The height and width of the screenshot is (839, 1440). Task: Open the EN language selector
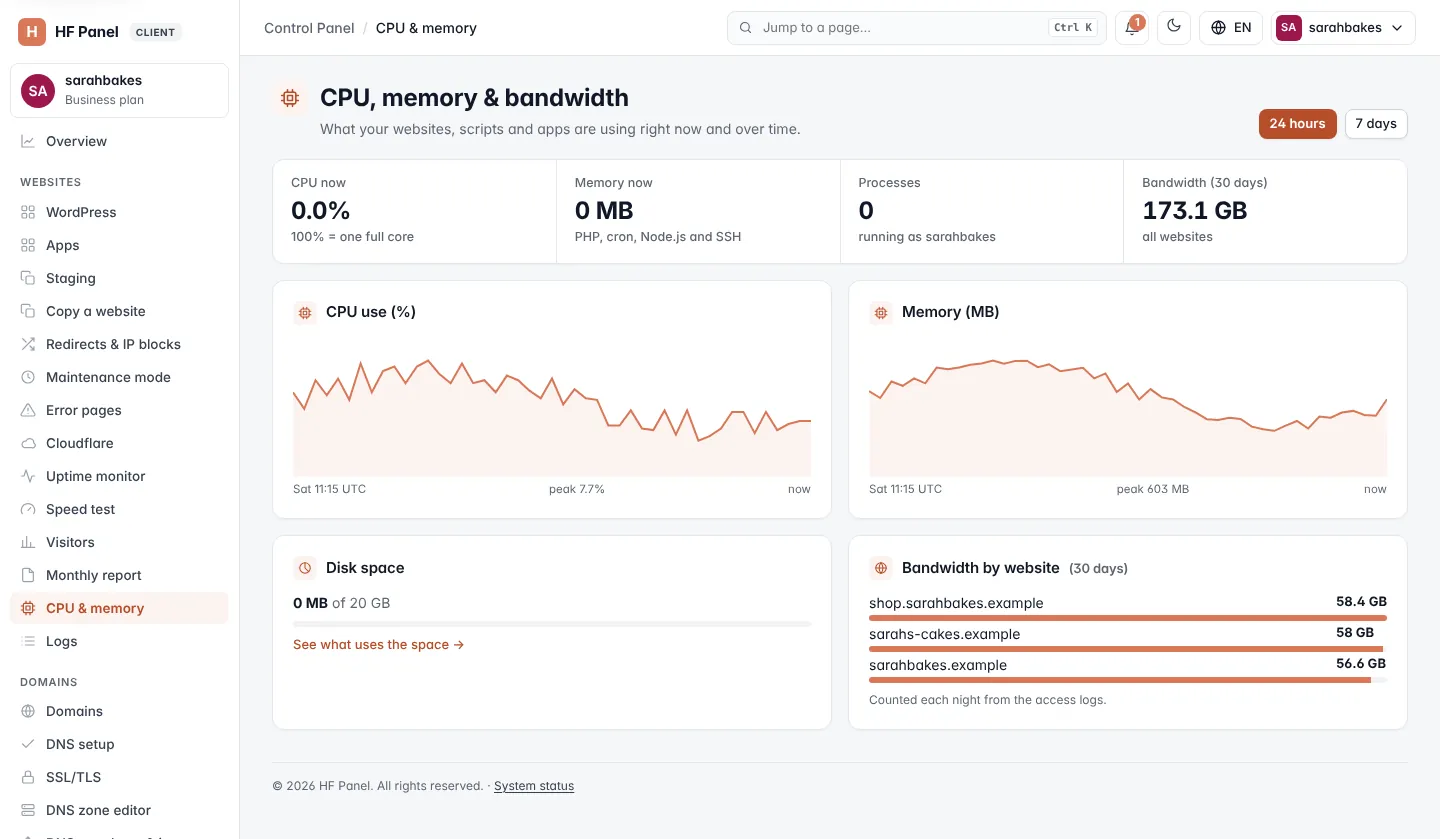(1231, 28)
